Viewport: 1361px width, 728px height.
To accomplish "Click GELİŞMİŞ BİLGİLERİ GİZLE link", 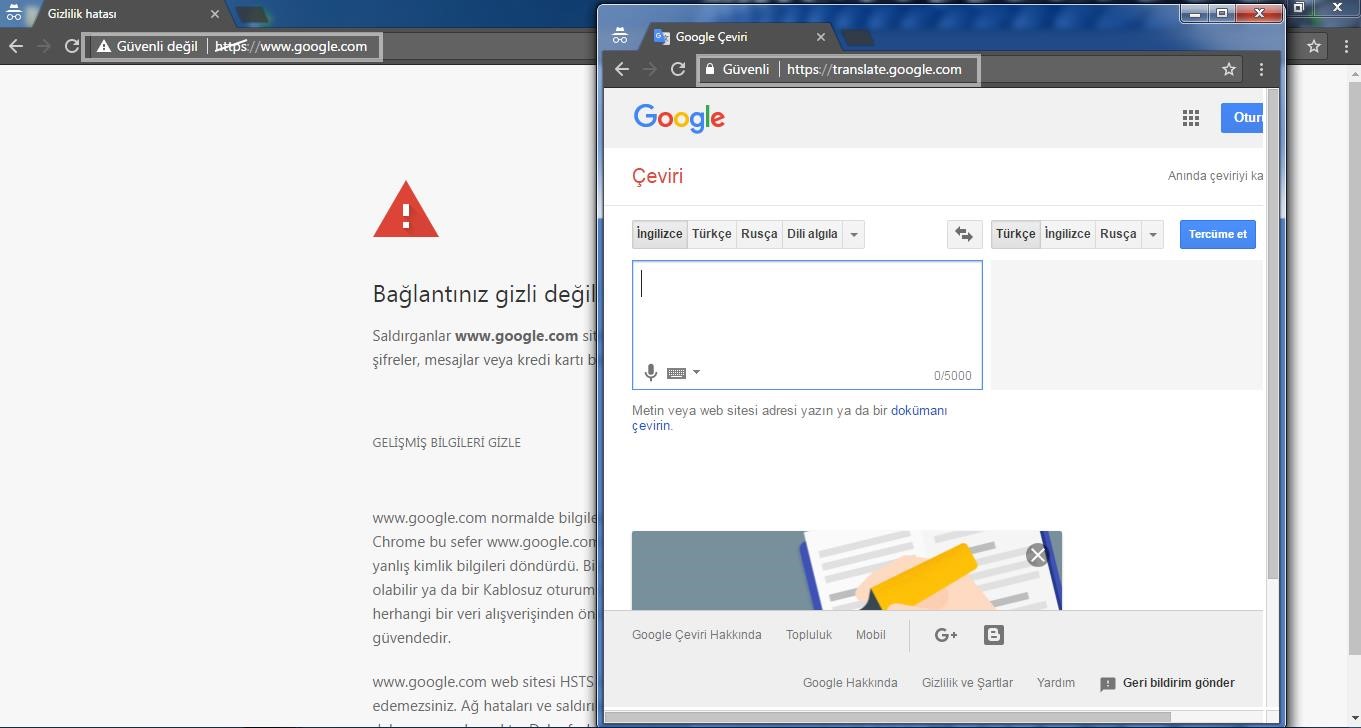I will [x=446, y=442].
